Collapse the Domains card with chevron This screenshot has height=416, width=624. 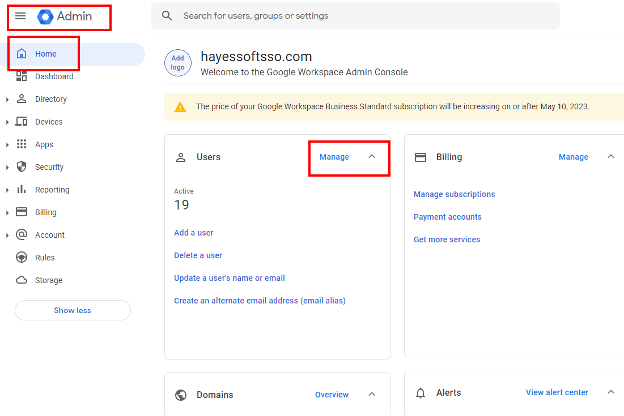(x=372, y=394)
